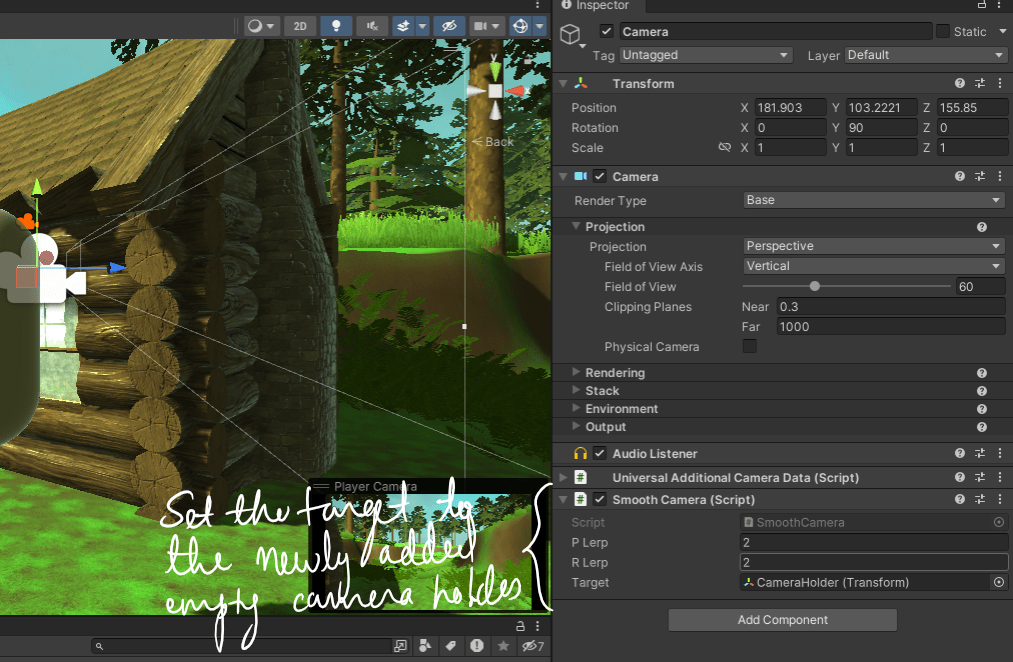The width and height of the screenshot is (1013, 662).
Task: Open the gizmos dropdown arrow
Action: 539,26
